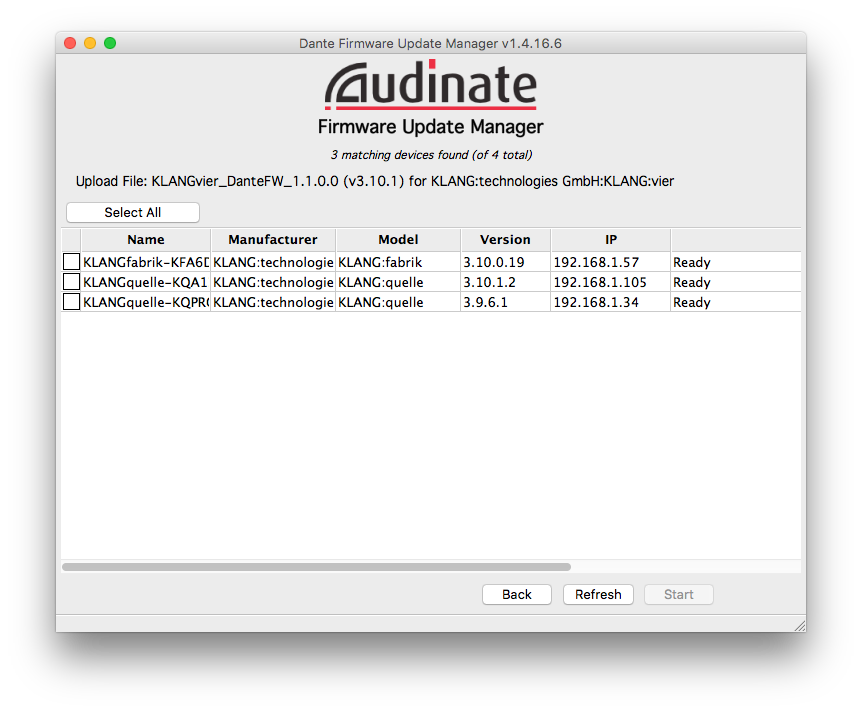
Task: Sort table by Manufacturer column header
Action: 273,240
